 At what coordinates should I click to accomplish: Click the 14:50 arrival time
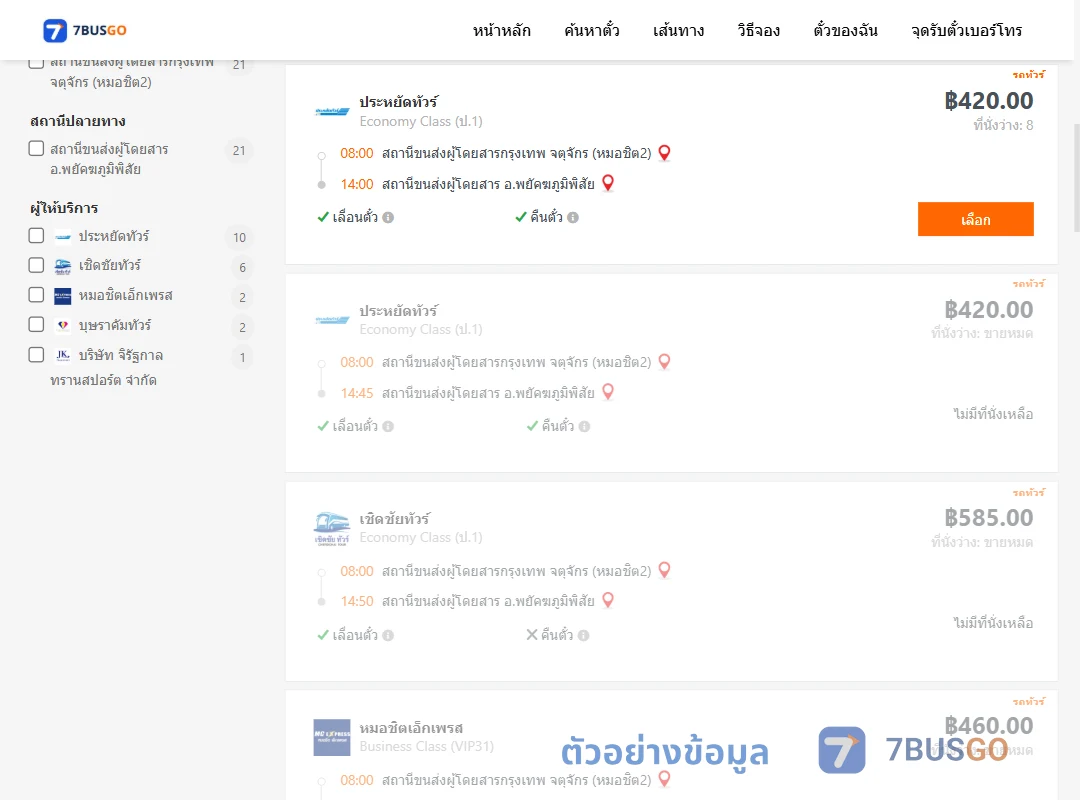click(x=357, y=602)
